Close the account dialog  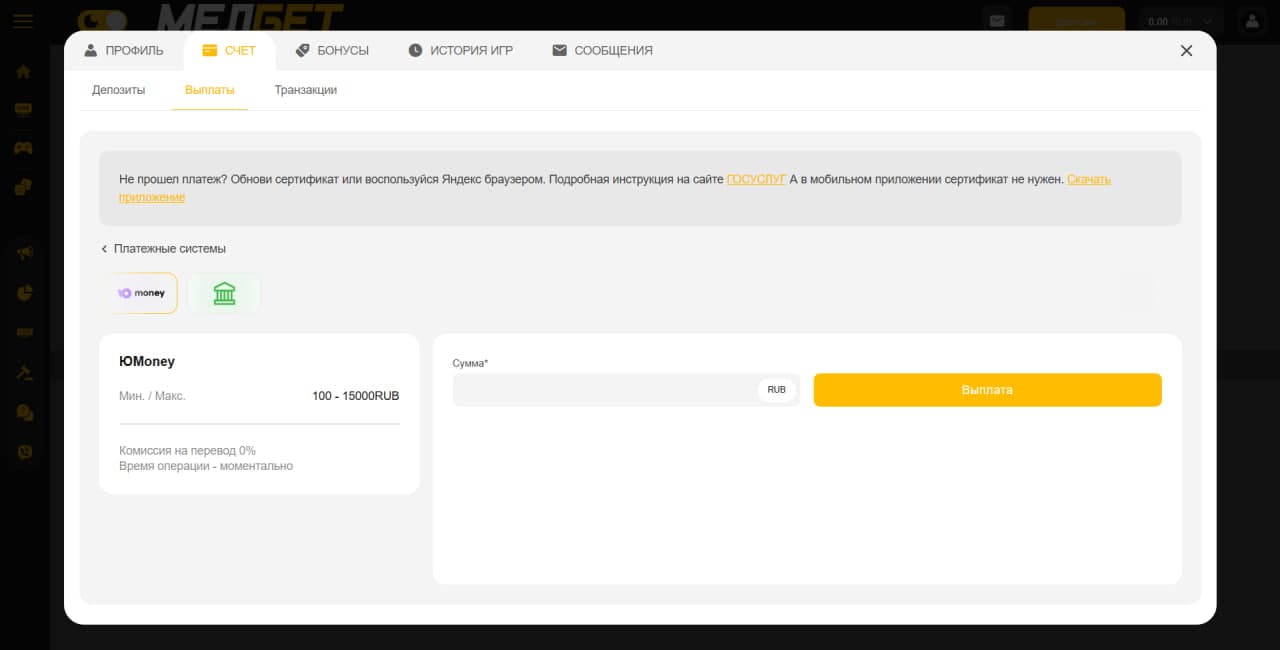pos(1186,51)
